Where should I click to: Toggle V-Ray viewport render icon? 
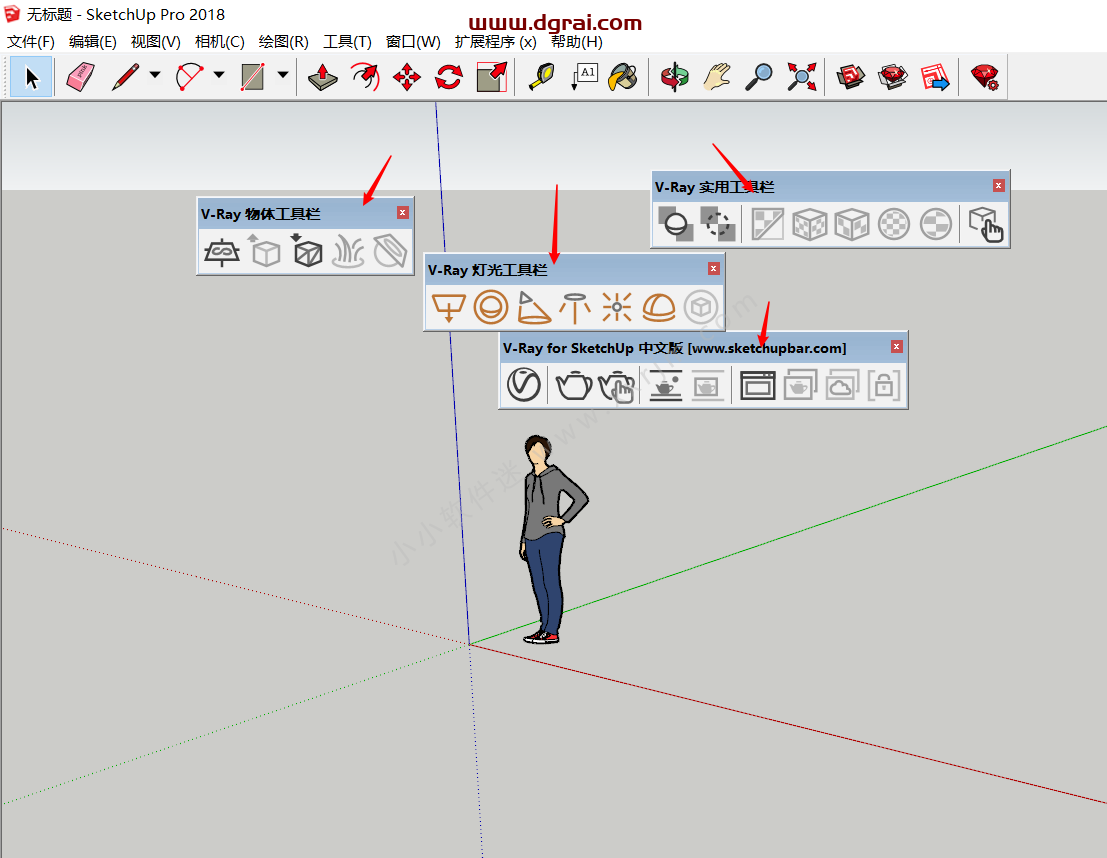point(665,385)
